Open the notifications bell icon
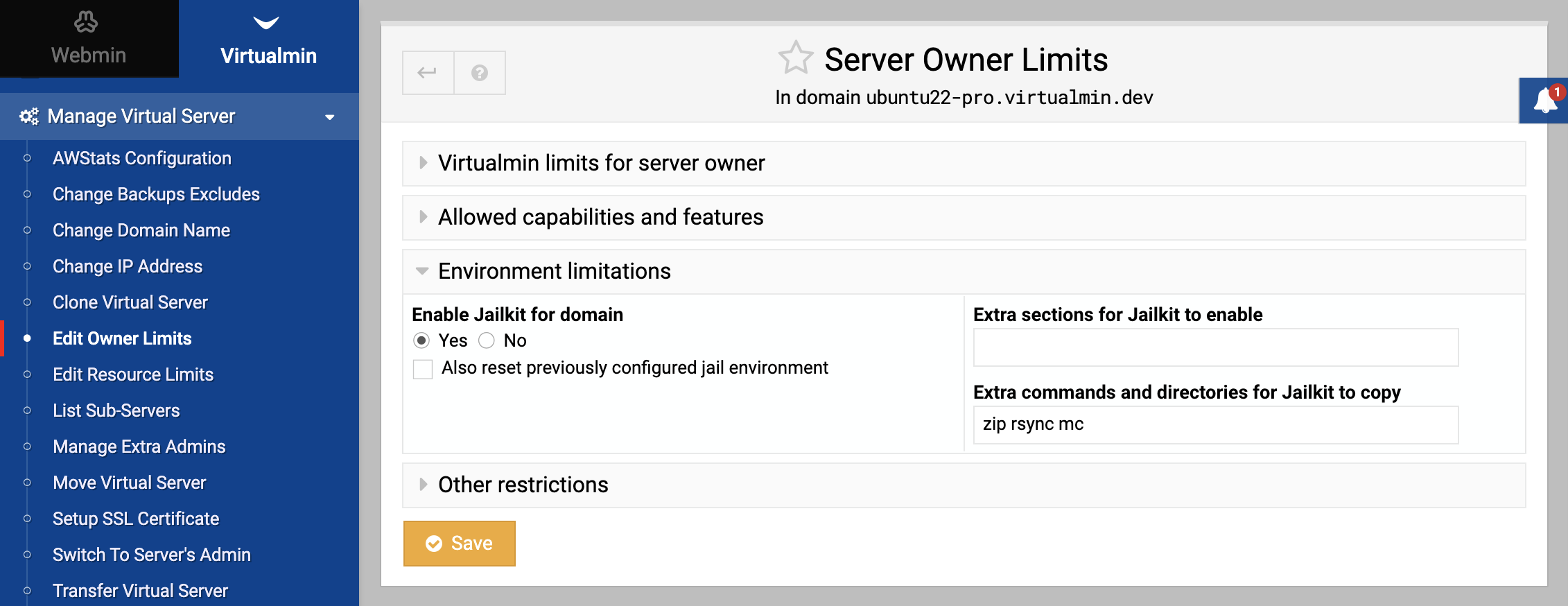Screen dimensions: 1568x606 1544,101
